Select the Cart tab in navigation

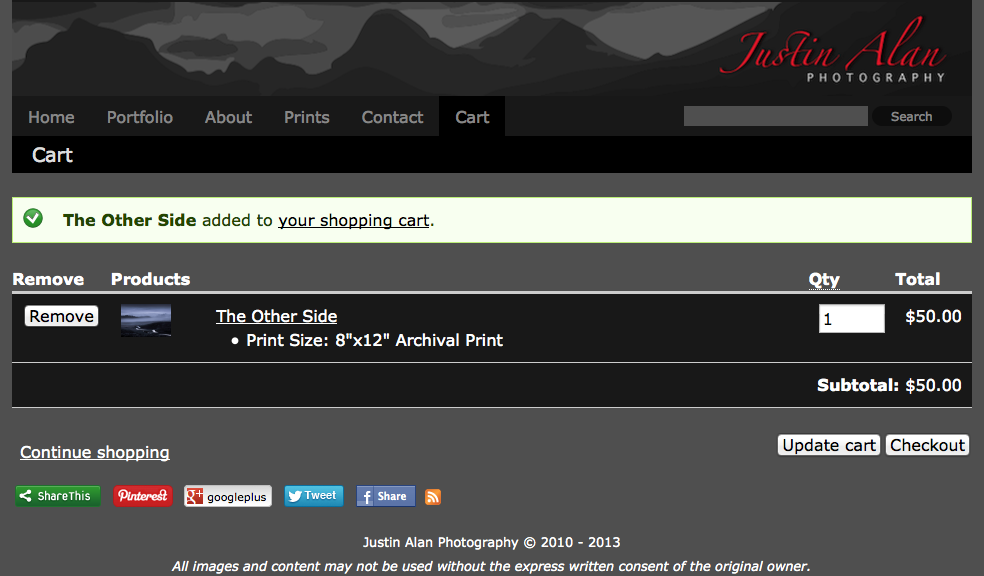tap(472, 117)
